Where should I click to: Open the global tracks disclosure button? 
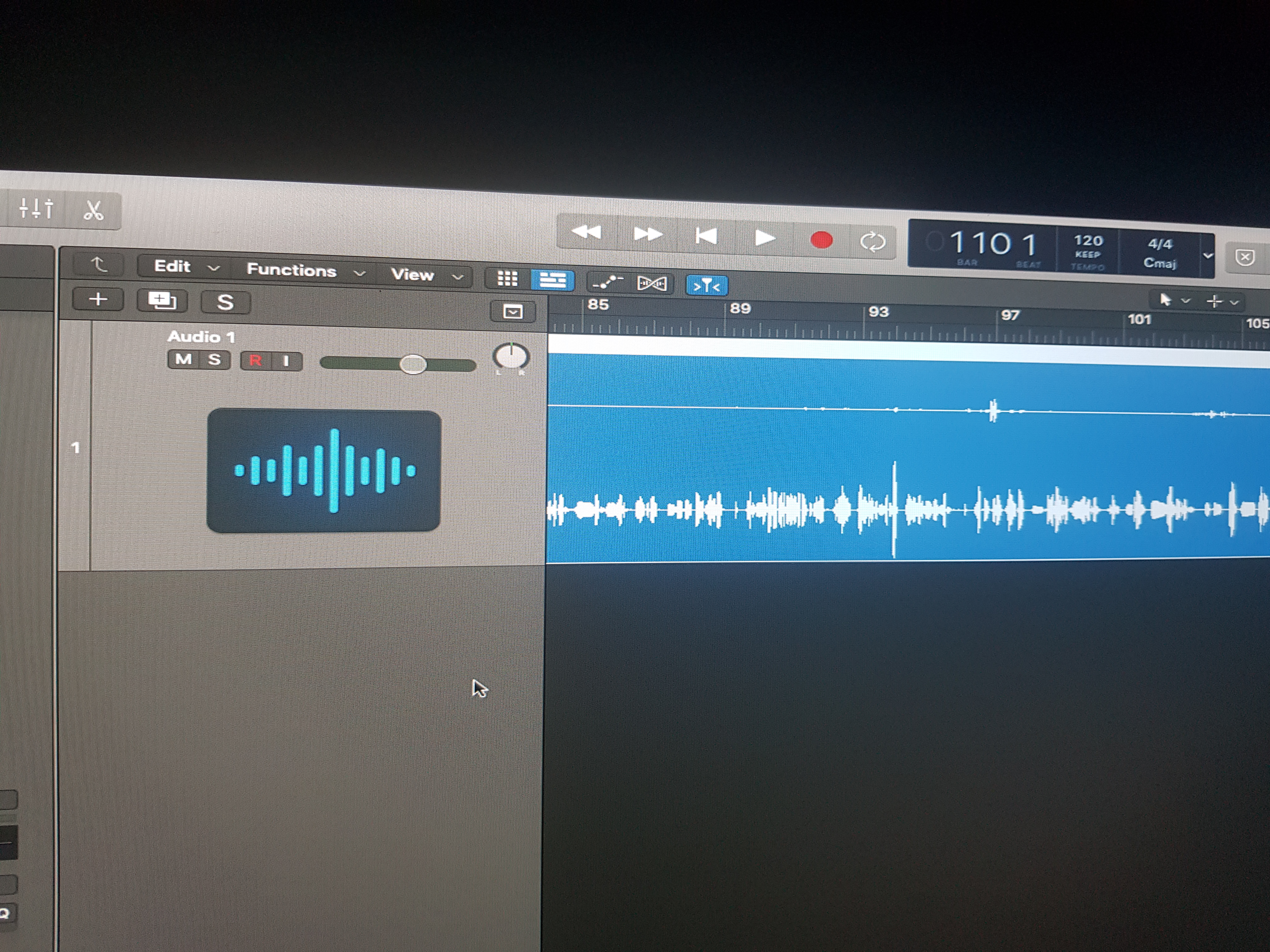512,312
